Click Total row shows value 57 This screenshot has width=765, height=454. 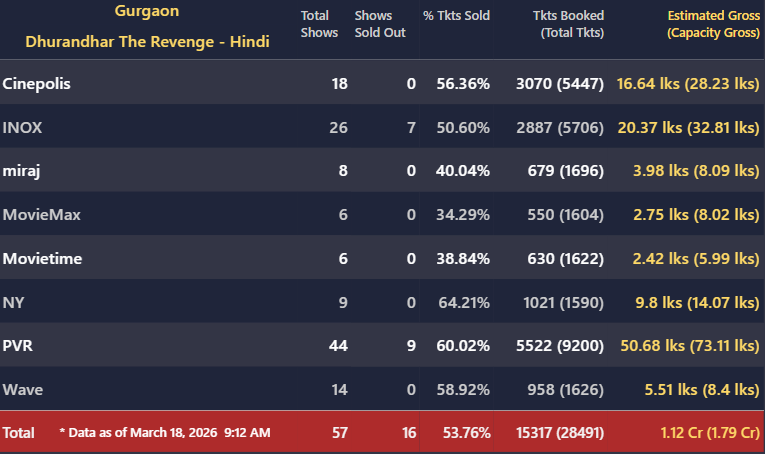tap(340, 433)
